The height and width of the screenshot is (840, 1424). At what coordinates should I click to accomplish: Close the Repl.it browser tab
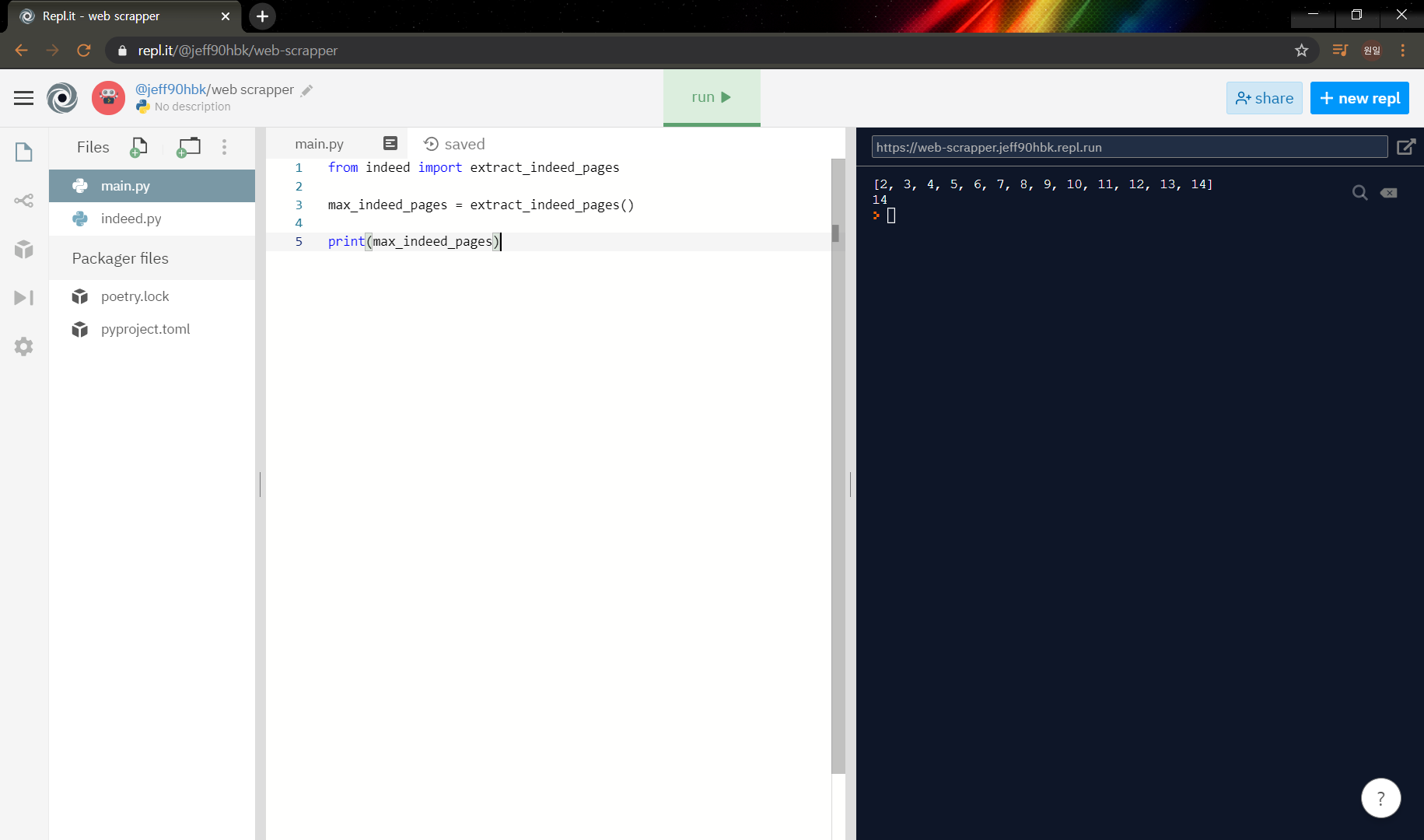tap(226, 16)
